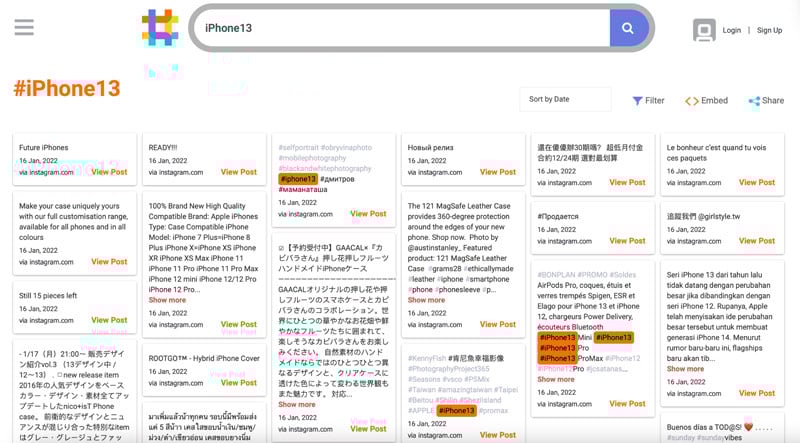The width and height of the screenshot is (800, 443).
Task: Click the Embed label
Action: (714, 101)
